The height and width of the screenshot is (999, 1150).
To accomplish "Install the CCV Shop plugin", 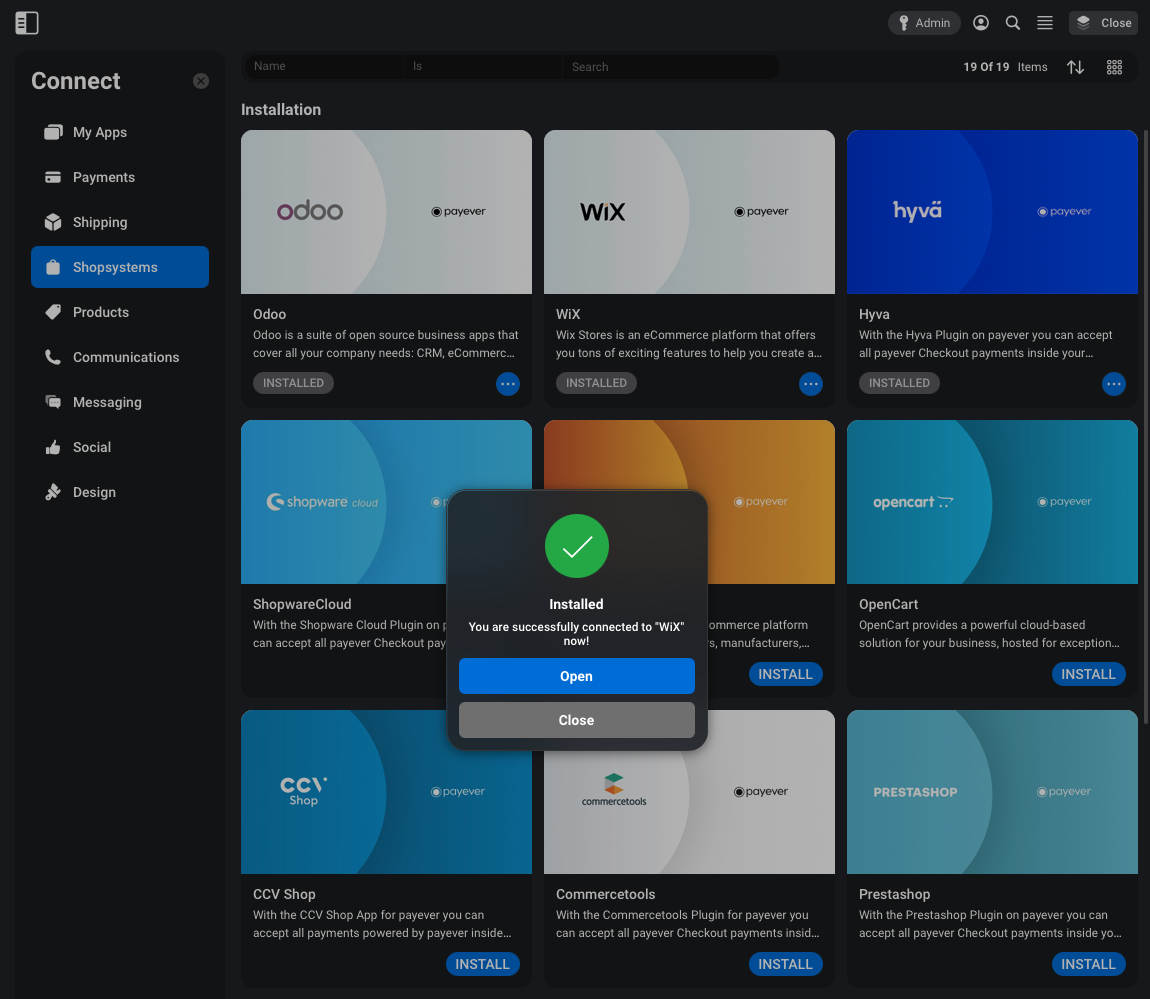I will pyautogui.click(x=483, y=964).
